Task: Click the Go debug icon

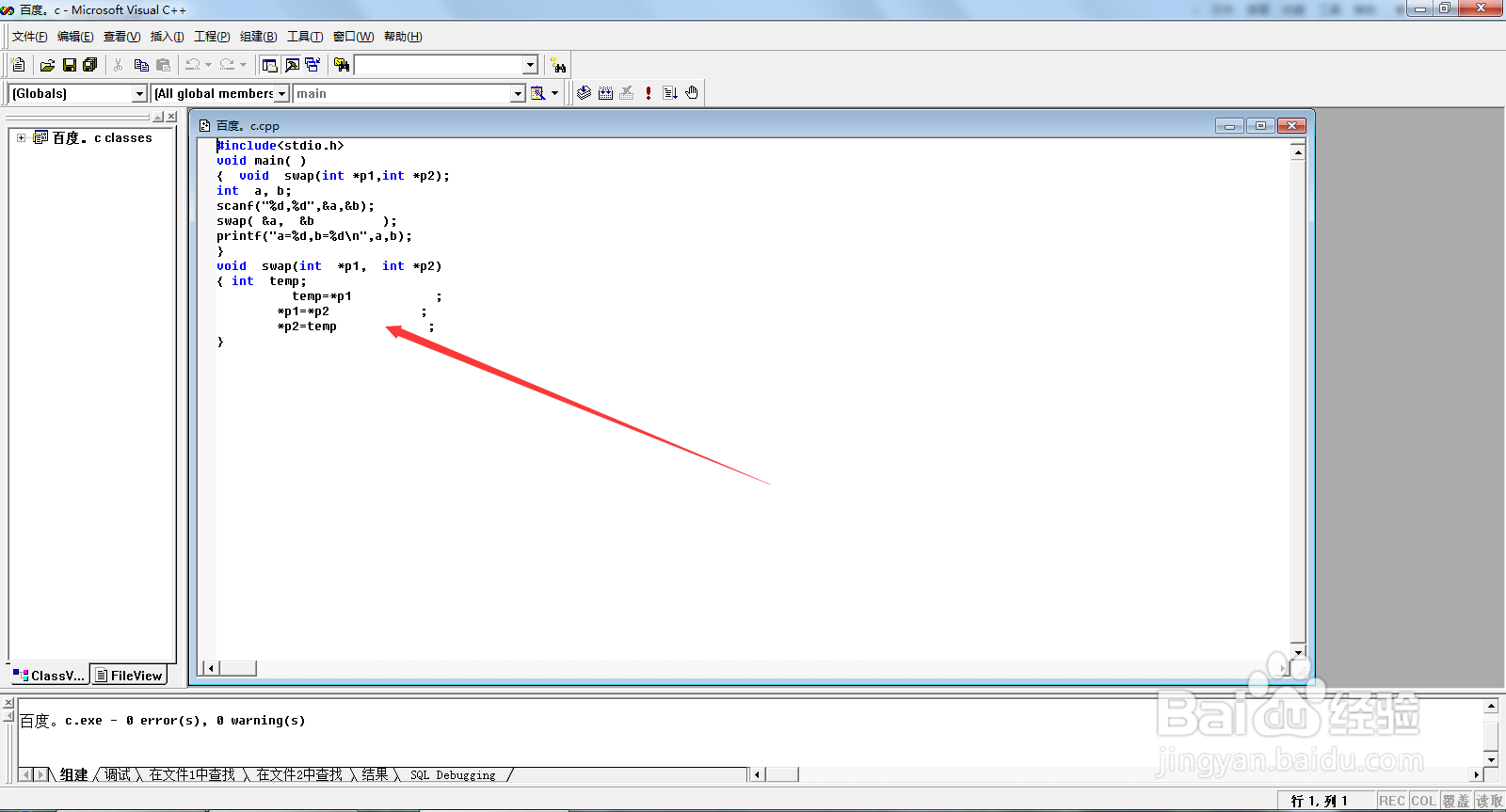Action: pos(670,92)
